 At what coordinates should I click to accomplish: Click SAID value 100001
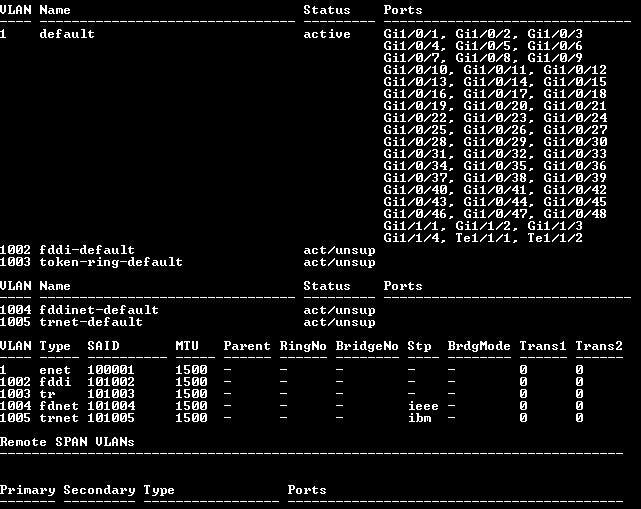point(111,370)
